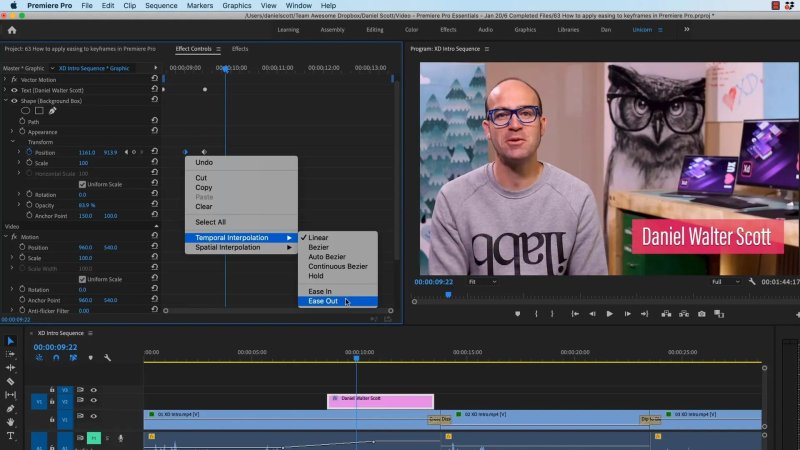Toggle Motion effect fx switch
This screenshot has height=450, width=800.
pyautogui.click(x=14, y=237)
